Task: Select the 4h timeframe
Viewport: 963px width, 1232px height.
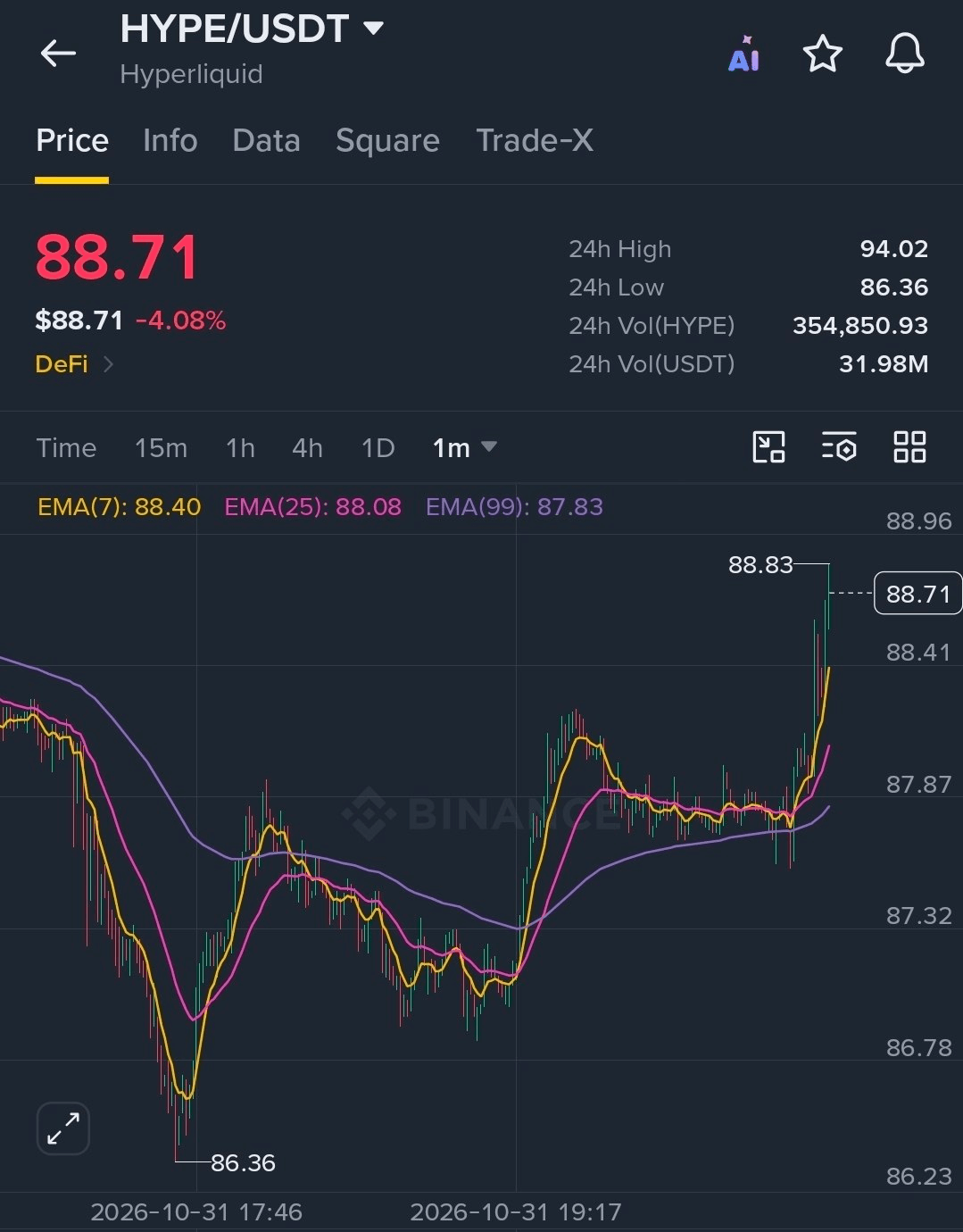Action: click(307, 447)
